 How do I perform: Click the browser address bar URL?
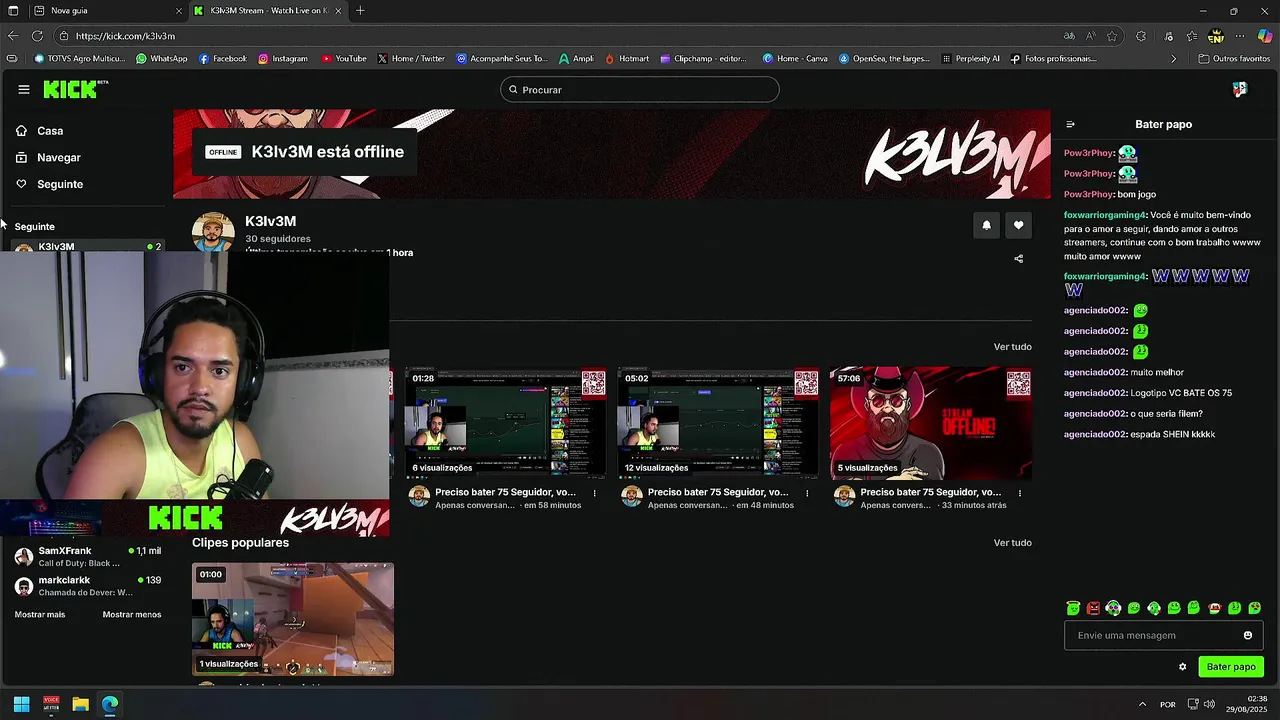pyautogui.click(x=125, y=36)
